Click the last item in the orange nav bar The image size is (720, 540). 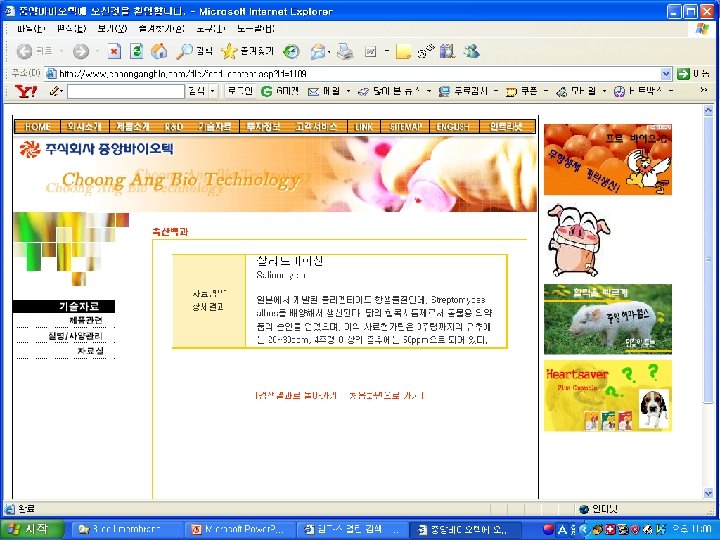point(506,127)
